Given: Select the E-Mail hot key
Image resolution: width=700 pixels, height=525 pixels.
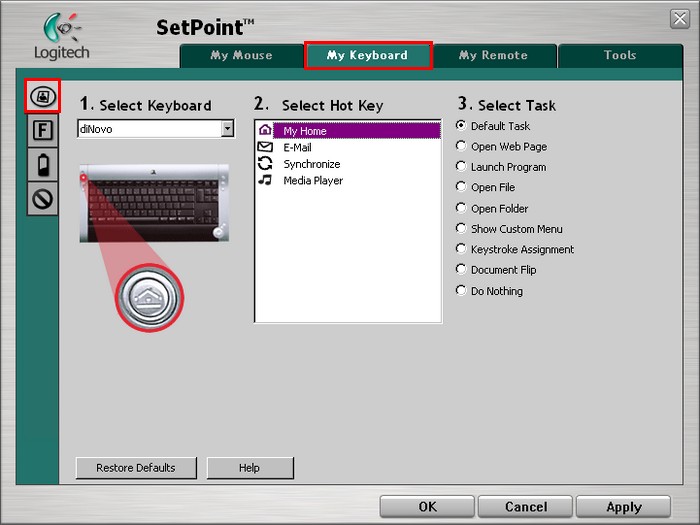Looking at the screenshot, I should point(297,147).
